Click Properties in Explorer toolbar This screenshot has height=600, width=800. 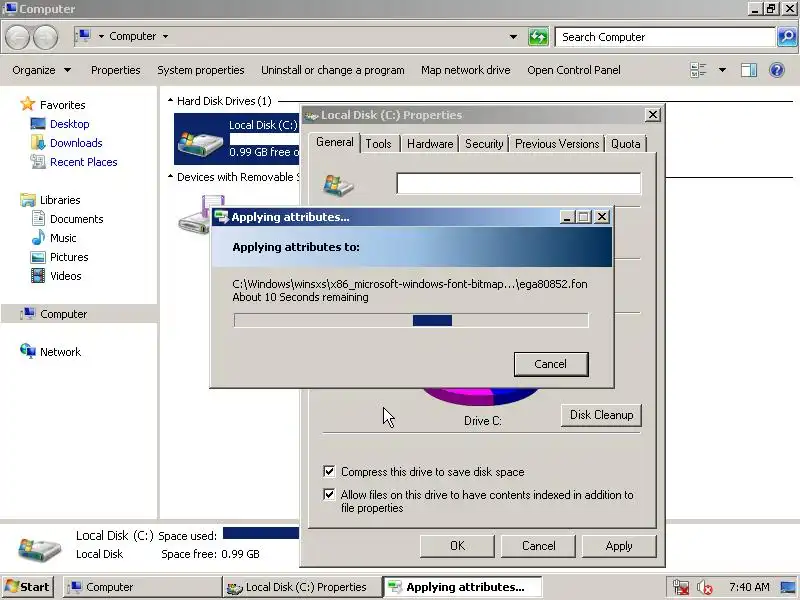(x=115, y=70)
